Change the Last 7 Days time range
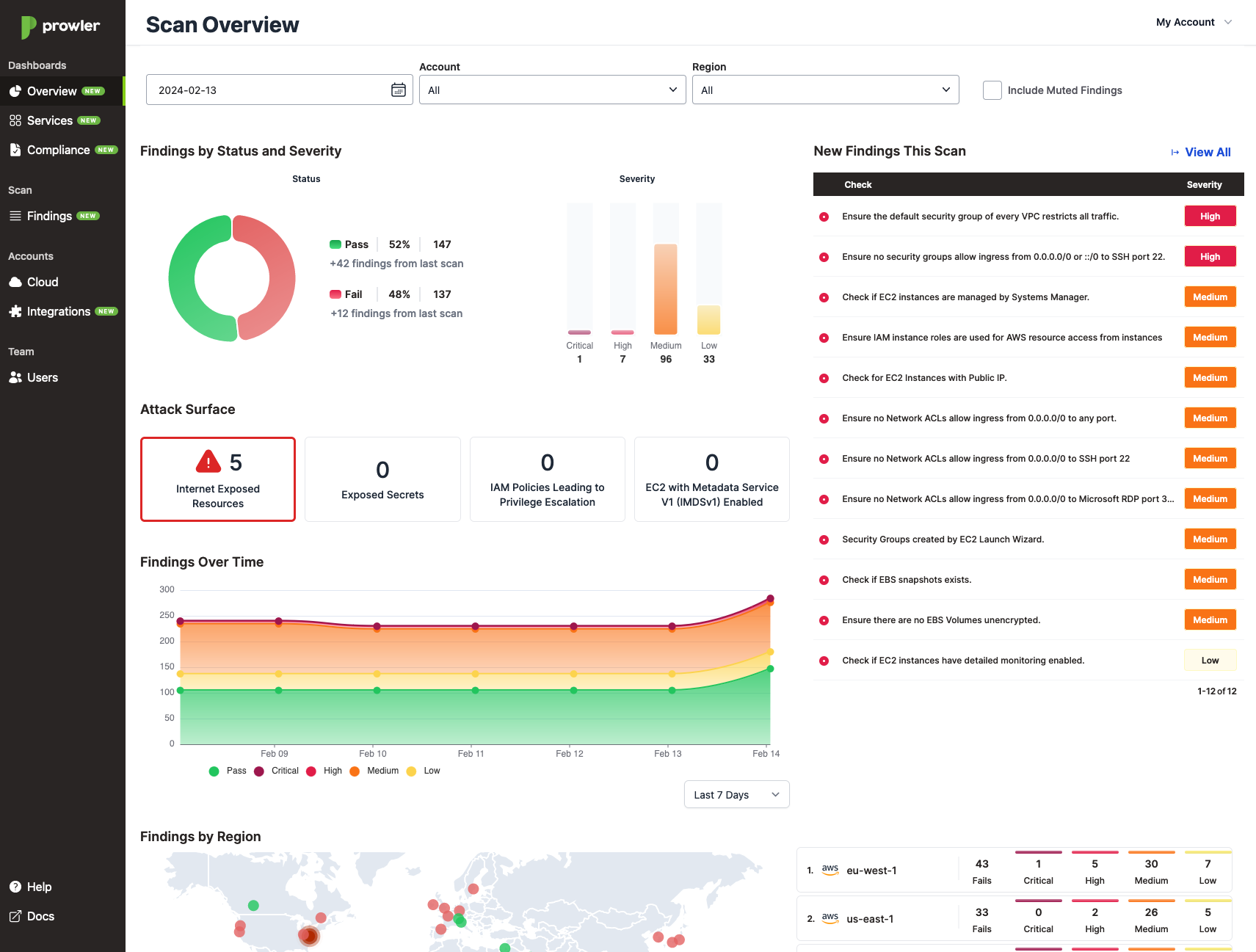The height and width of the screenshot is (952, 1256). [736, 794]
